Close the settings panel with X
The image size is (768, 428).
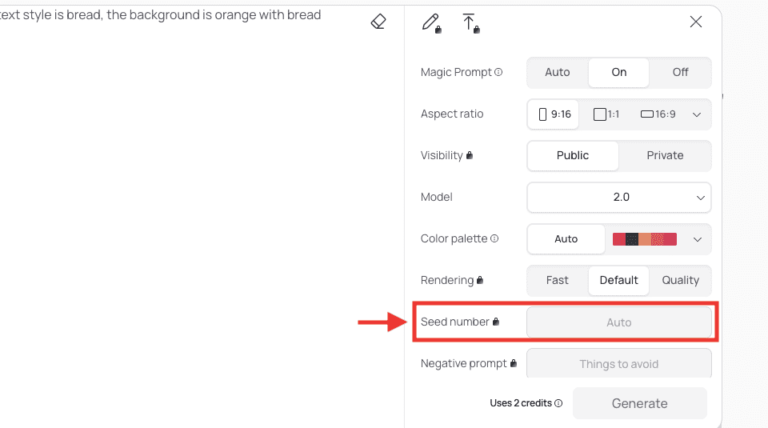[696, 22]
